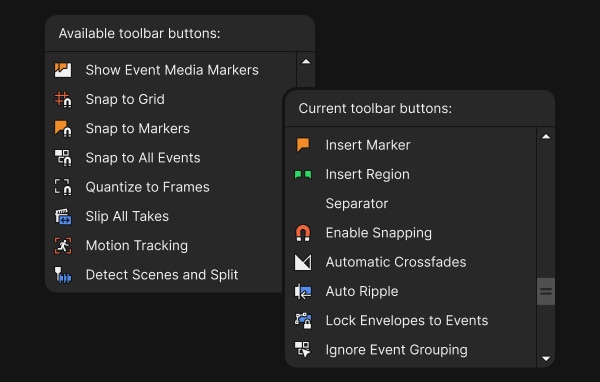Select "Automatic Crossfades" label
Viewport: 600px width, 382px height.
click(396, 262)
